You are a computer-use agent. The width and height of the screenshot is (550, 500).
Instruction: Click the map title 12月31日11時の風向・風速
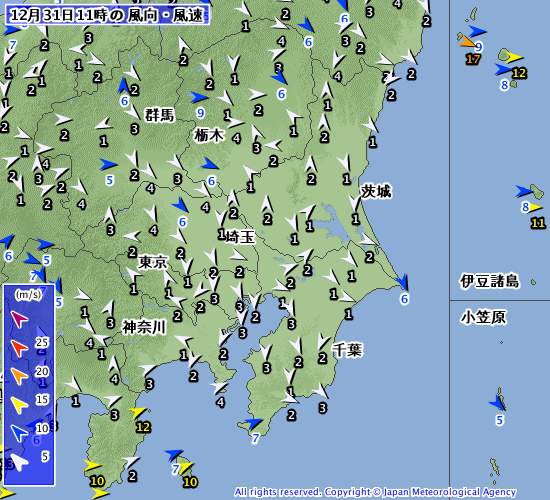(x=107, y=15)
